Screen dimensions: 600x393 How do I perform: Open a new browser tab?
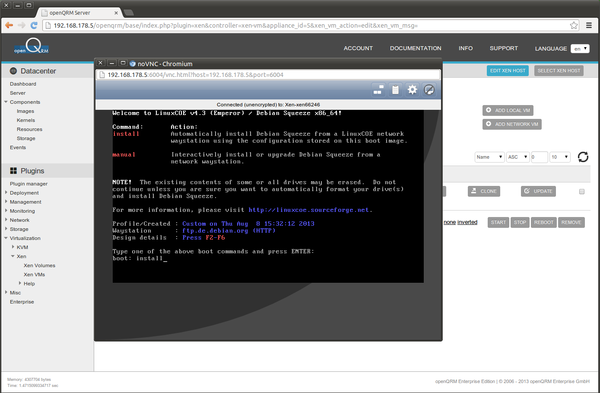pos(129,13)
